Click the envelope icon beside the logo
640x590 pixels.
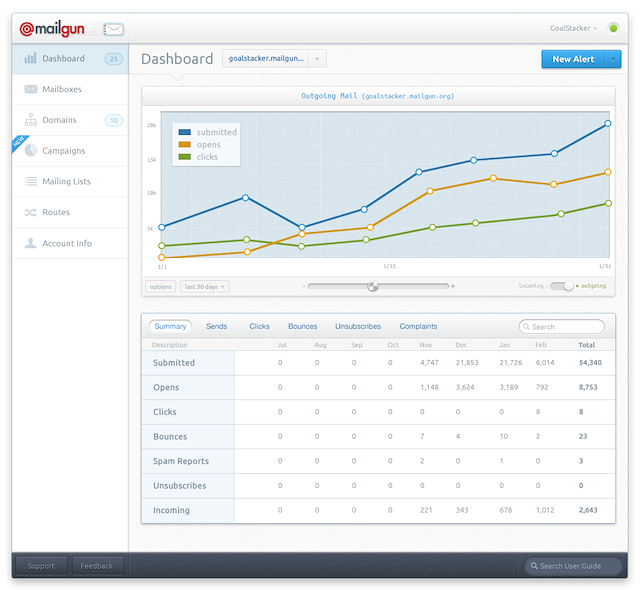click(113, 29)
